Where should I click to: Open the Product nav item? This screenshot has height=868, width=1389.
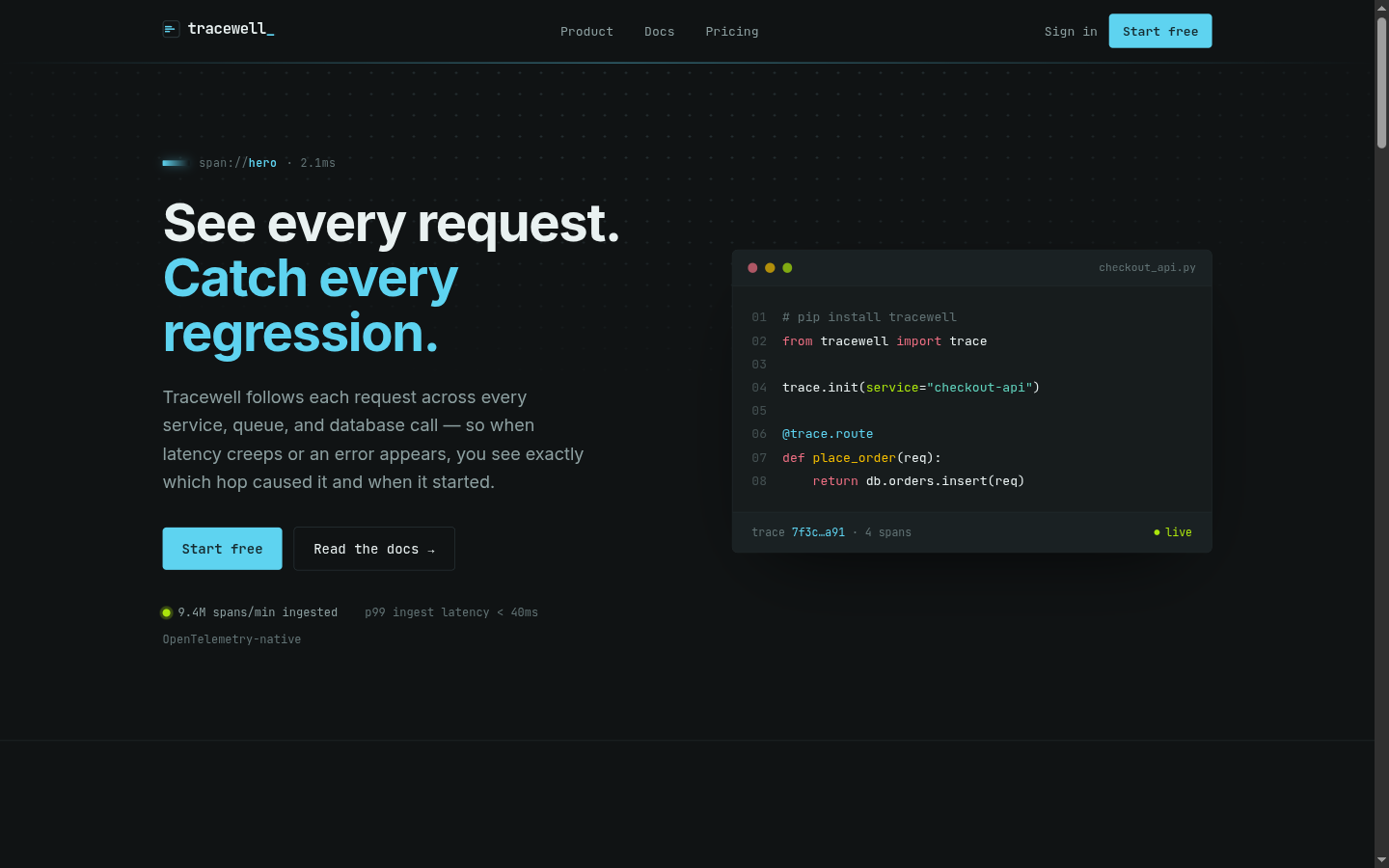click(x=586, y=32)
